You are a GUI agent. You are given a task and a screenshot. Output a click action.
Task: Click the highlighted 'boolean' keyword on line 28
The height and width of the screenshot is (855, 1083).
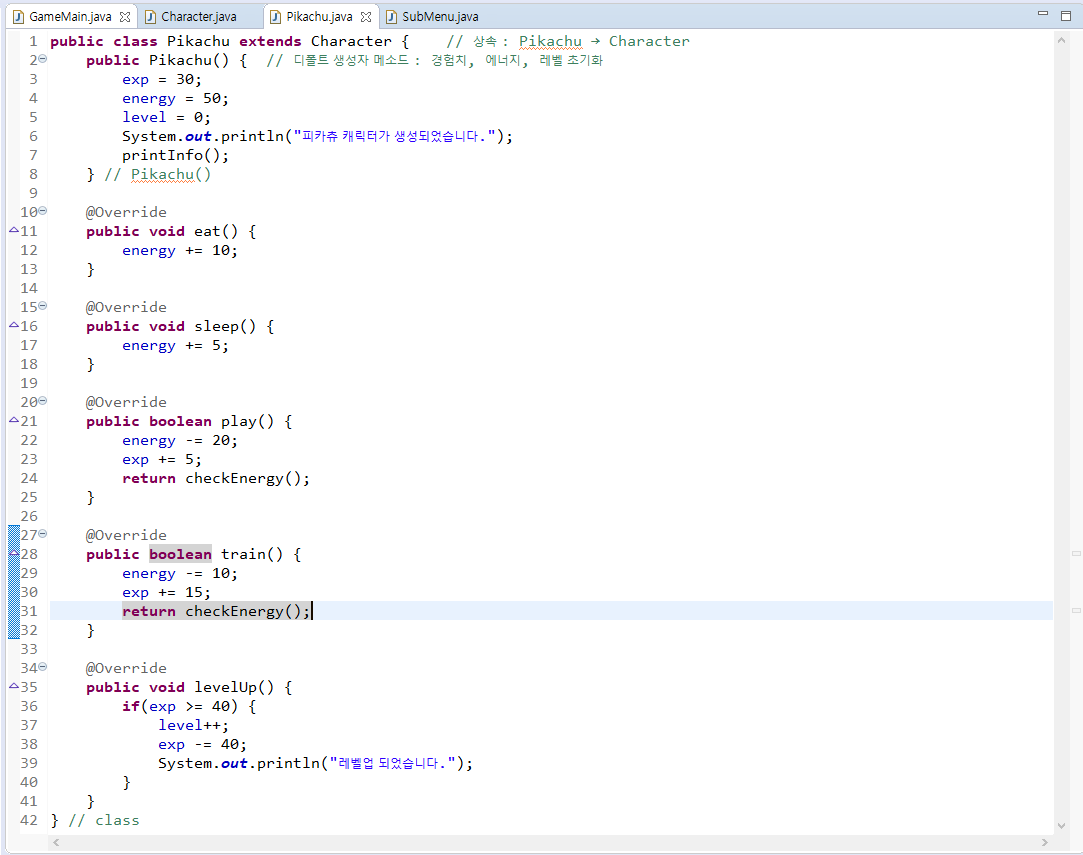[180, 555]
